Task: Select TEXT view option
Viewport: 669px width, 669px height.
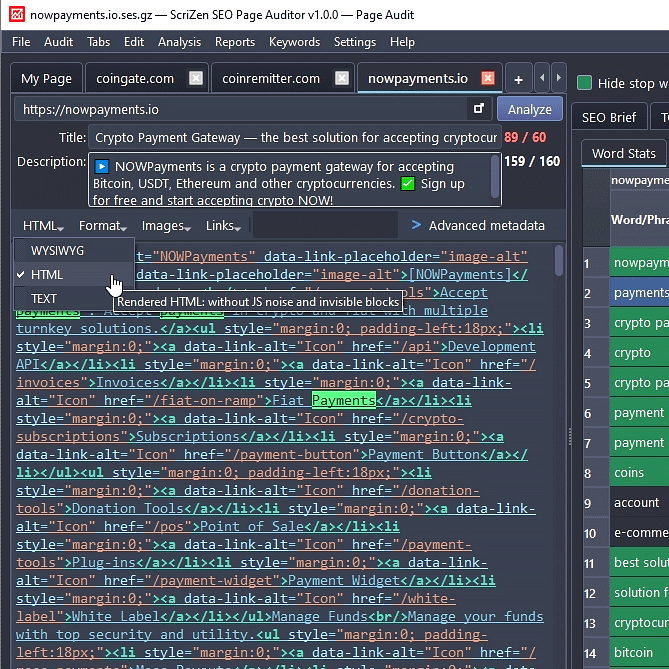Action: (63, 298)
